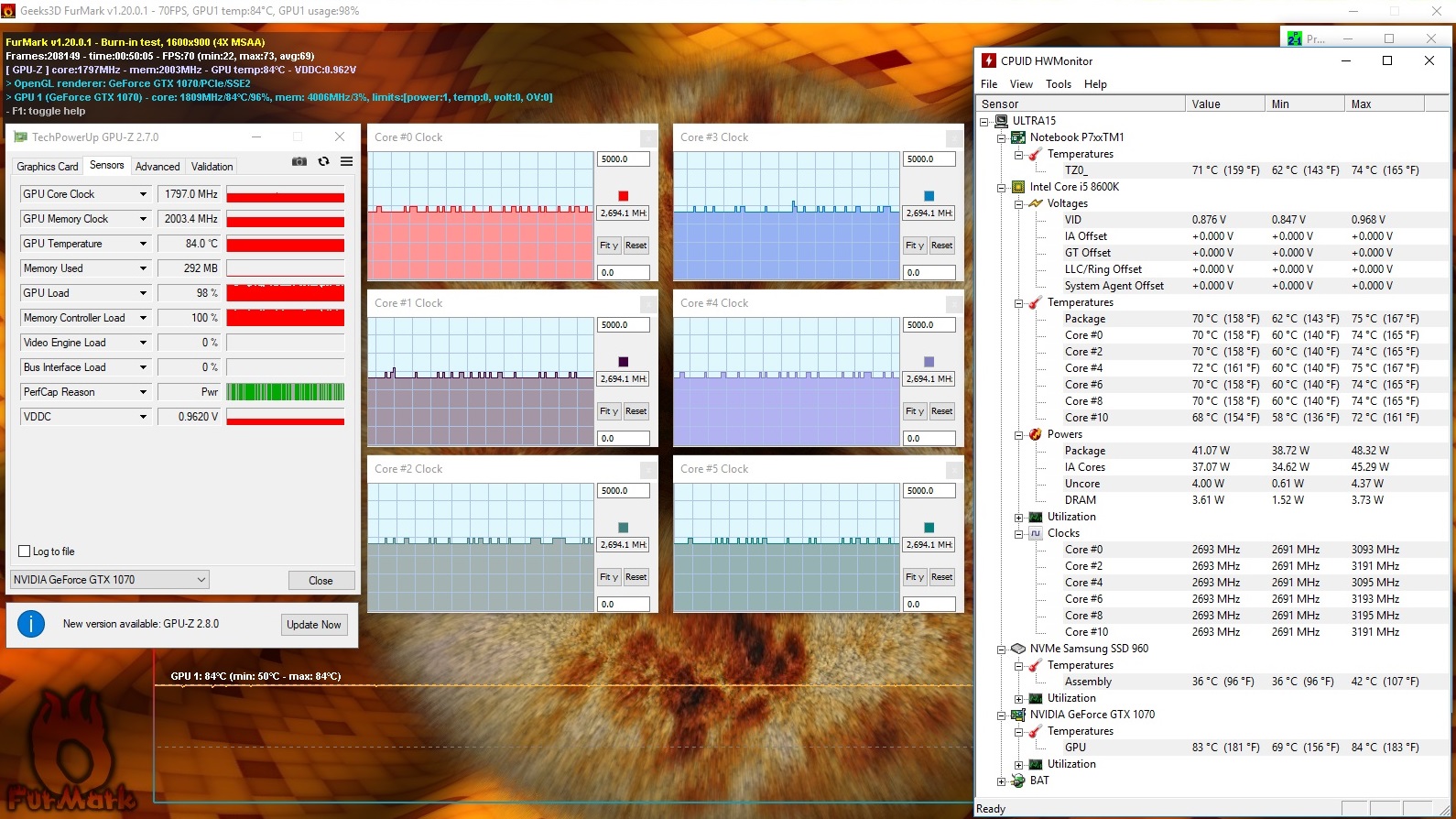Open the GPU Core Clock sensor dropdown
This screenshot has height=819, width=1456.
(143, 194)
